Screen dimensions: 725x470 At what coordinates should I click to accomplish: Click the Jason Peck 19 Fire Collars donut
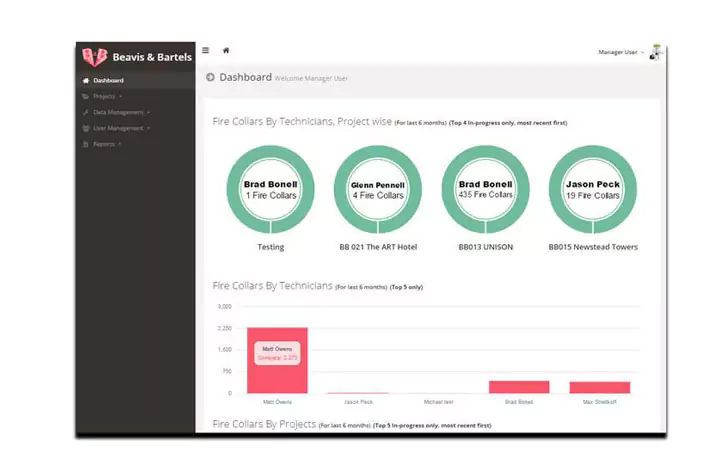(x=593, y=189)
